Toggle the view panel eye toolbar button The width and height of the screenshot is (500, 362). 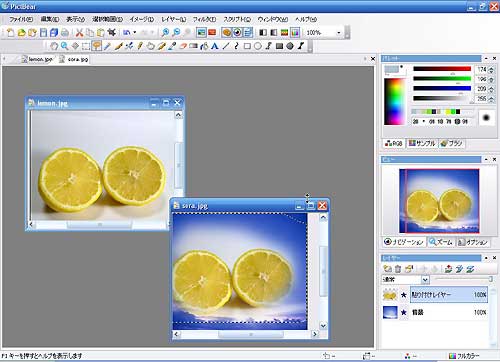coord(237,33)
